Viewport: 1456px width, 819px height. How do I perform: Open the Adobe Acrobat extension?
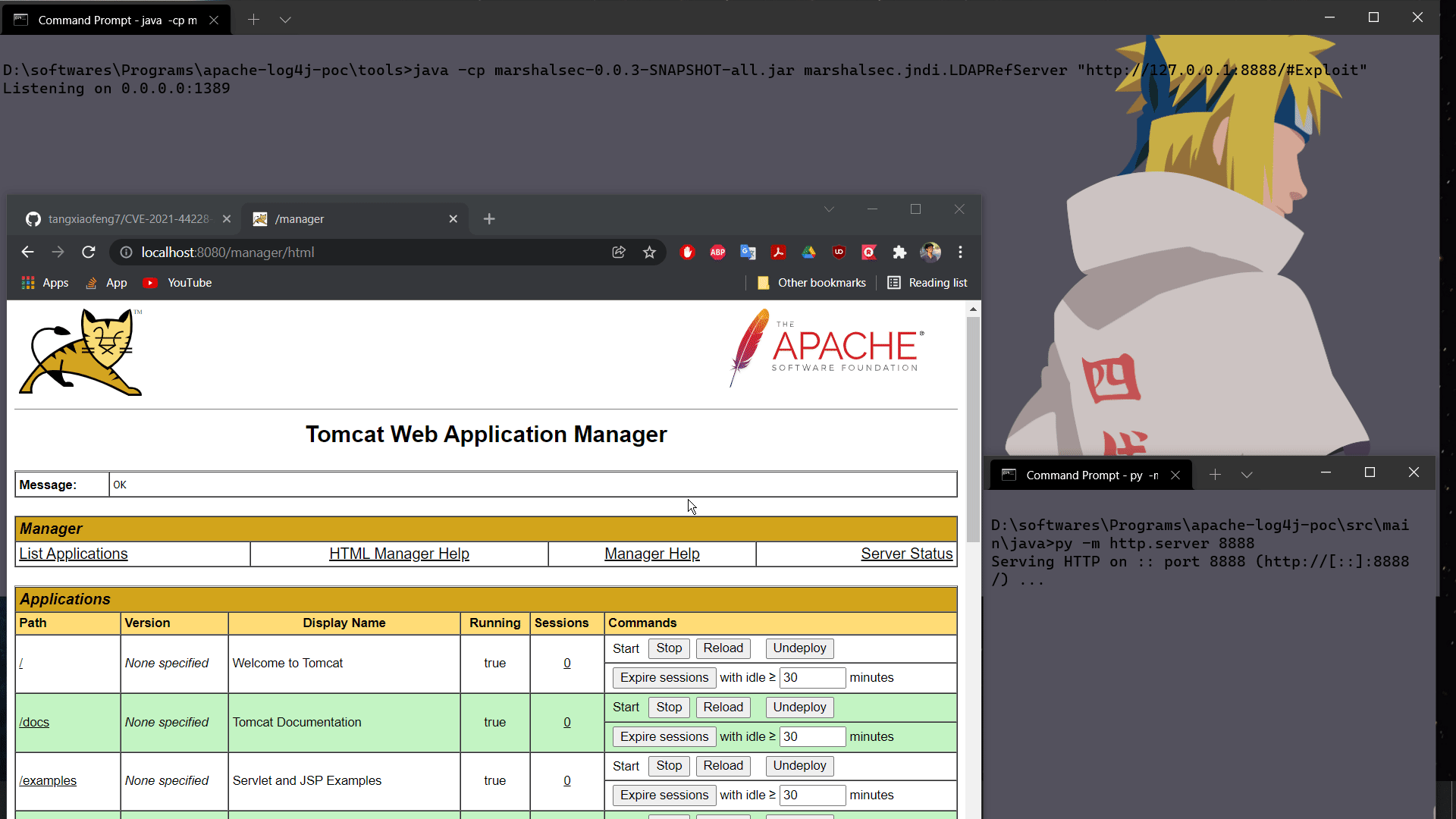click(778, 252)
